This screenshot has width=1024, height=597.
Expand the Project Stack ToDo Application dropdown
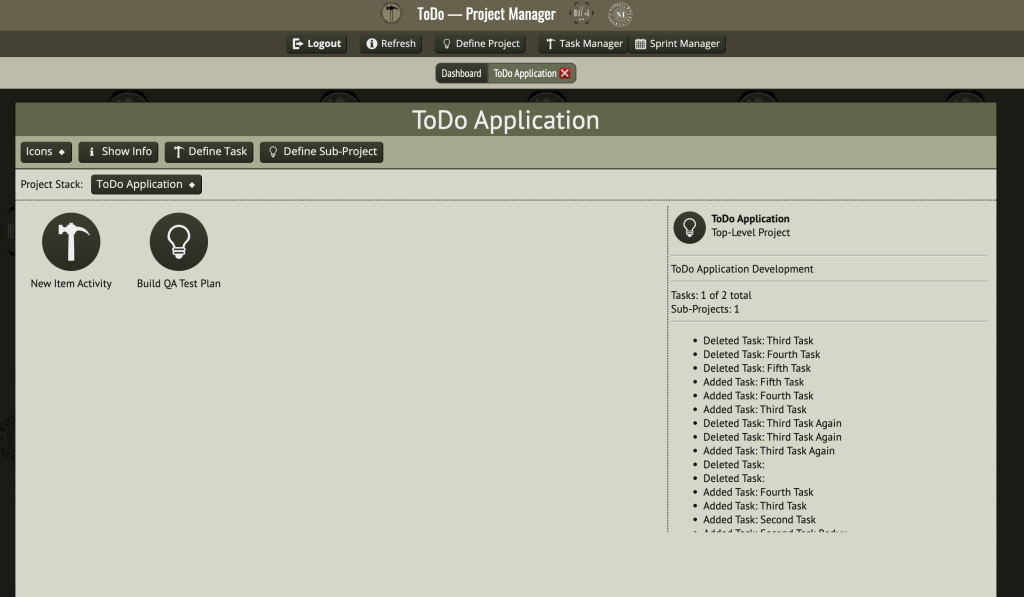coord(146,185)
